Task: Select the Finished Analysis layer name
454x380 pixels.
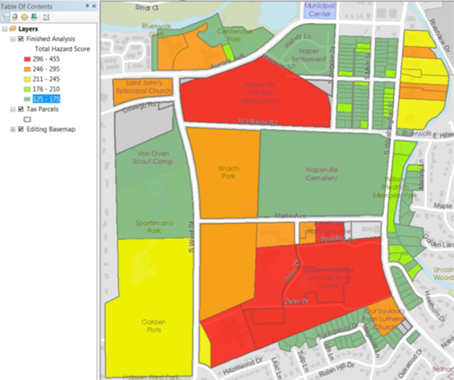Action: pos(51,39)
